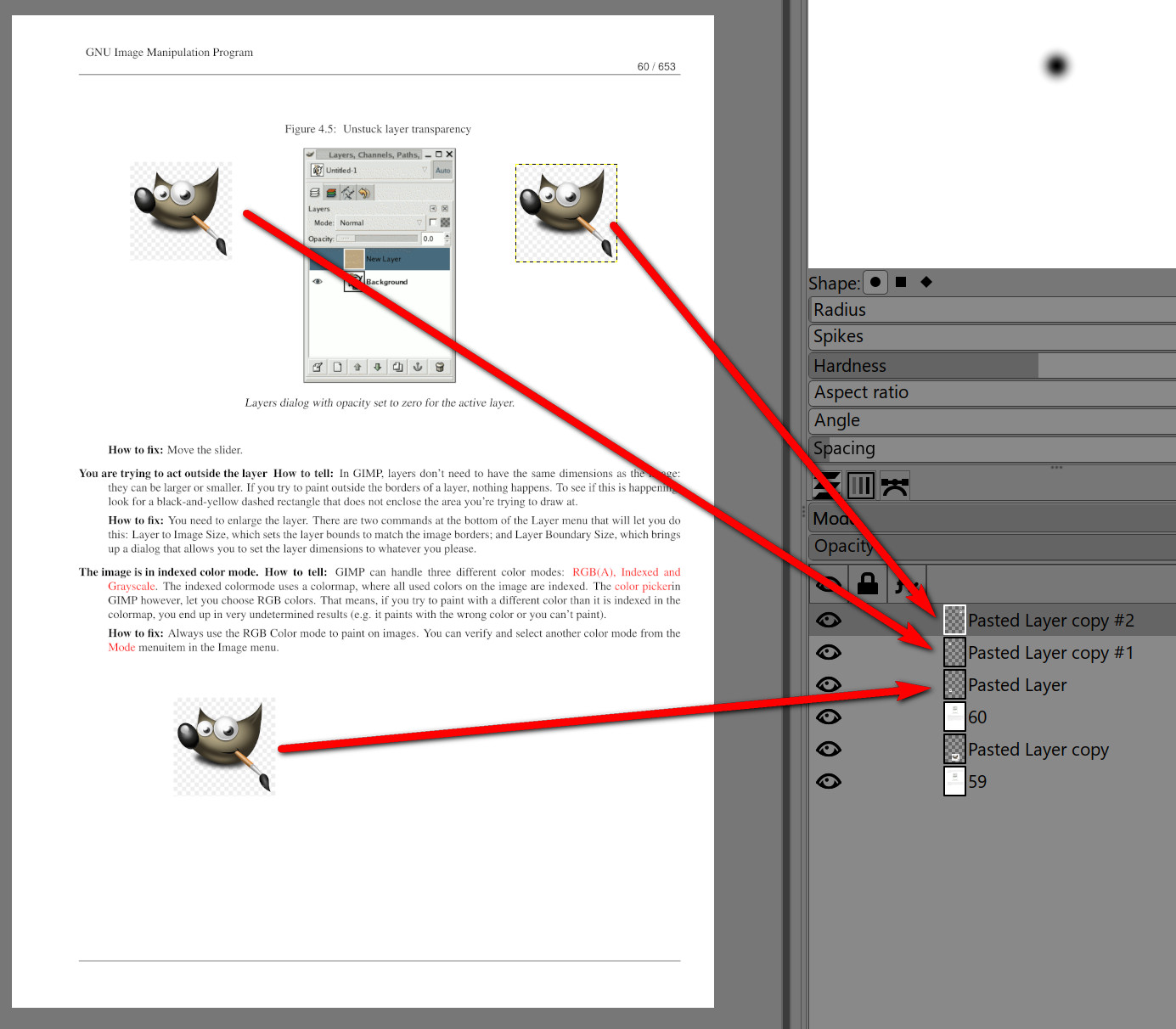Adjust the brush Hardness slider
The image size is (1176, 1029).
992,366
